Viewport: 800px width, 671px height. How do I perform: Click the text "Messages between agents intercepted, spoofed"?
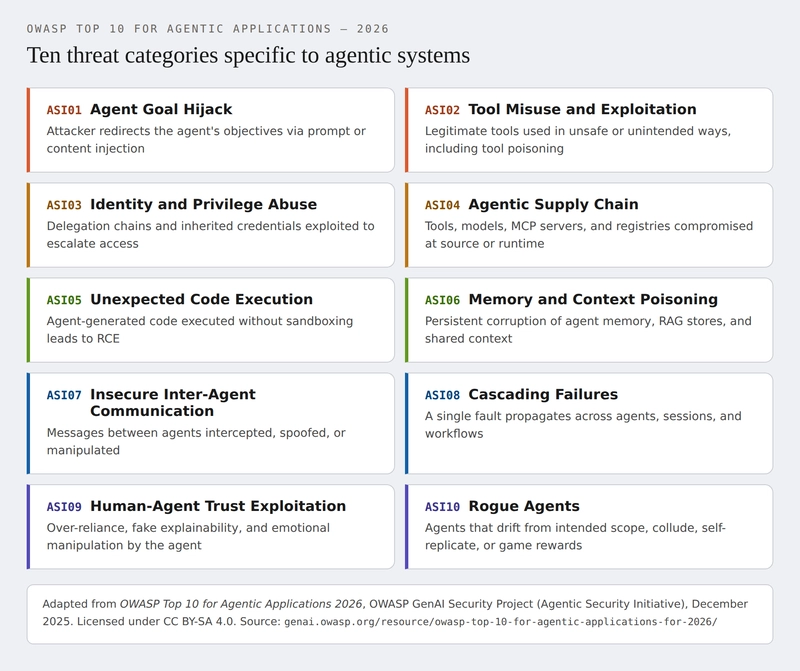196,441
